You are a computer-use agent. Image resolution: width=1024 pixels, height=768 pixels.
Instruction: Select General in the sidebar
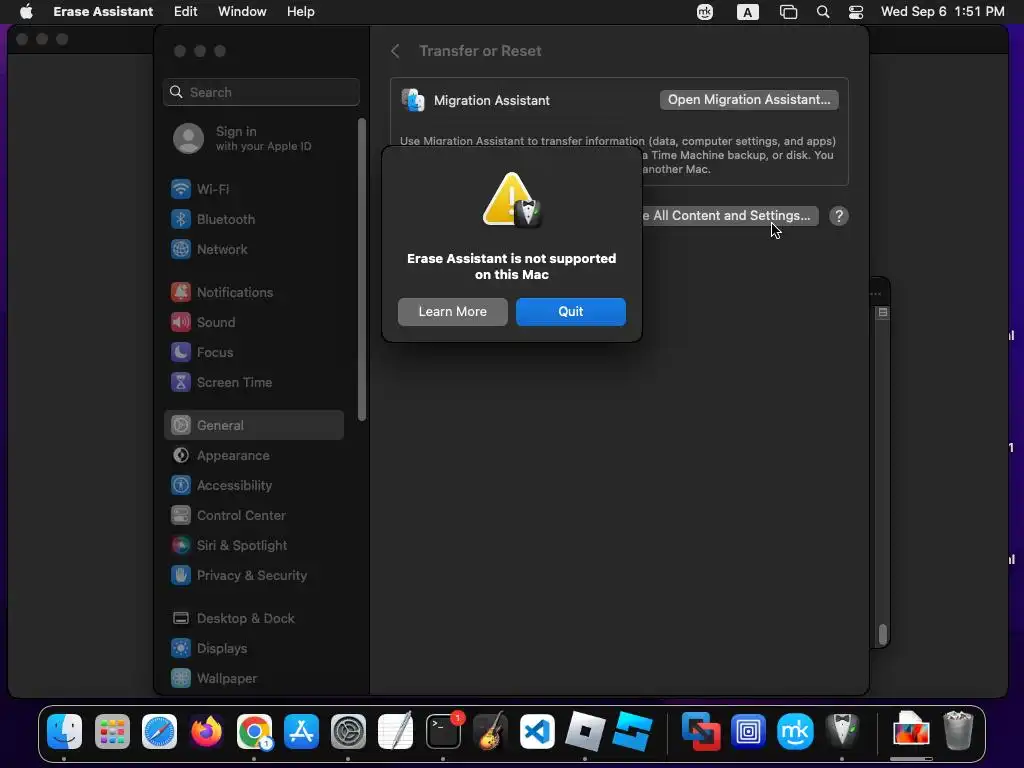(x=254, y=425)
